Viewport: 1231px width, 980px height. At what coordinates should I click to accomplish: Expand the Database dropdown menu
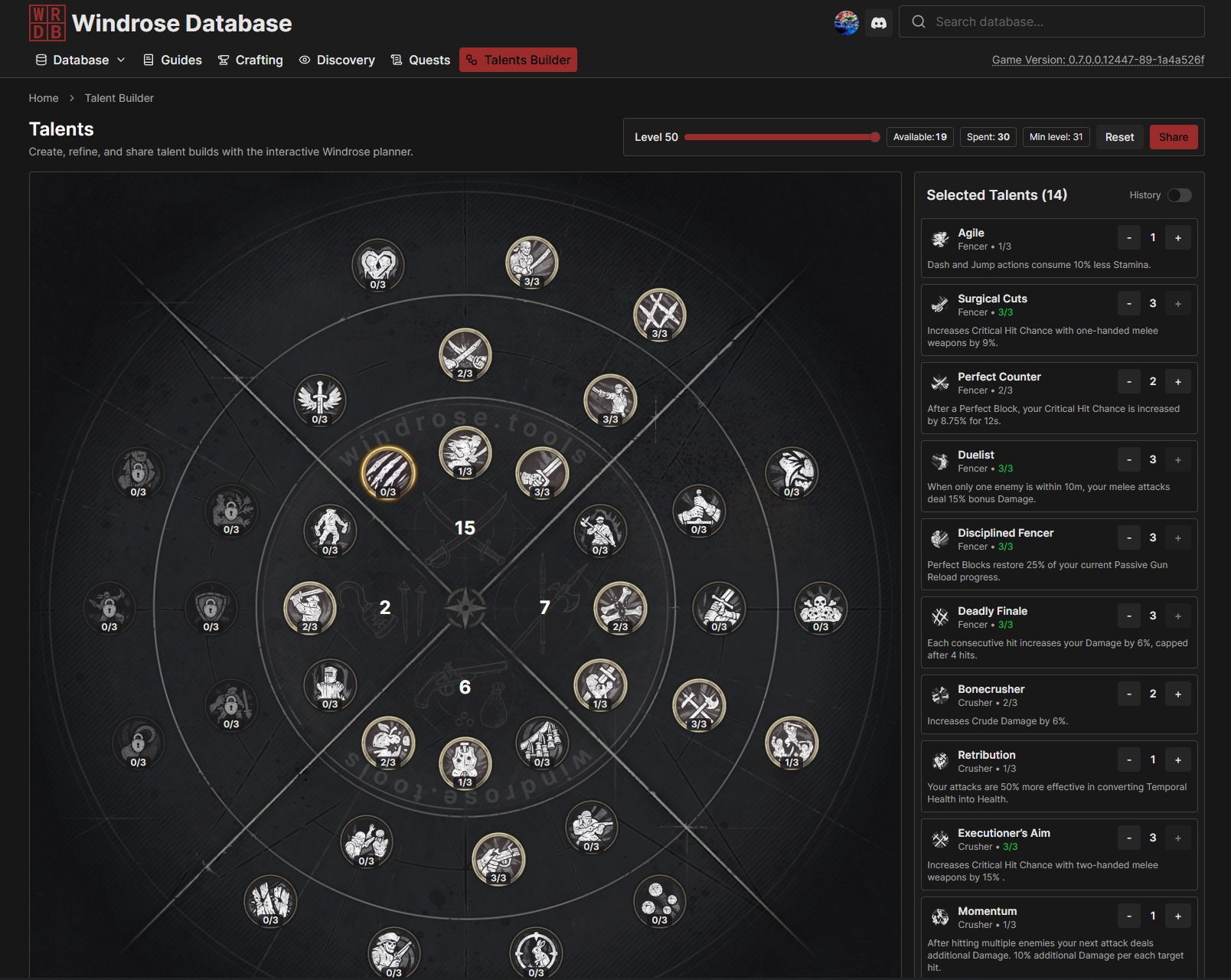[x=80, y=60]
